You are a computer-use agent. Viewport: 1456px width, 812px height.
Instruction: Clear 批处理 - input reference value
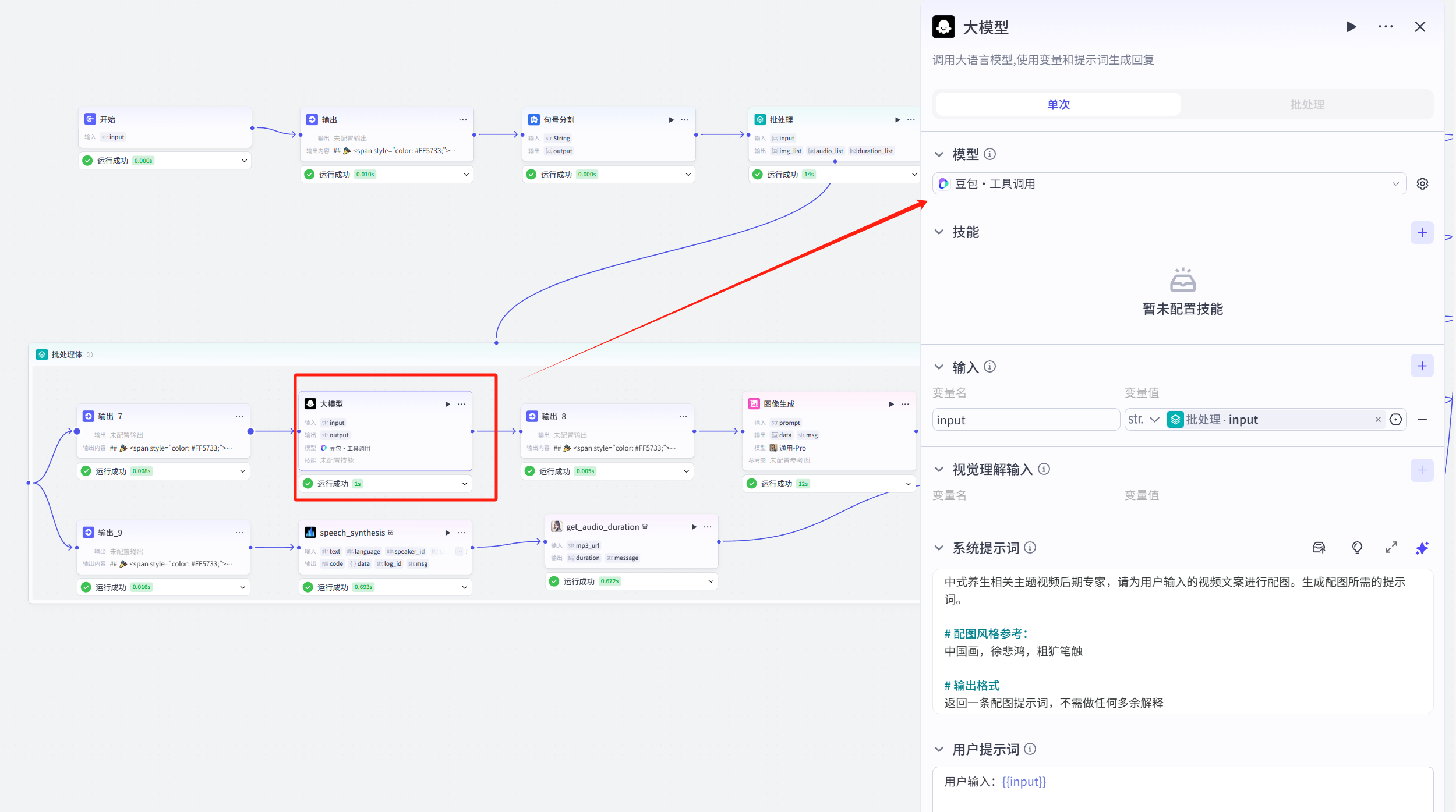(1378, 420)
